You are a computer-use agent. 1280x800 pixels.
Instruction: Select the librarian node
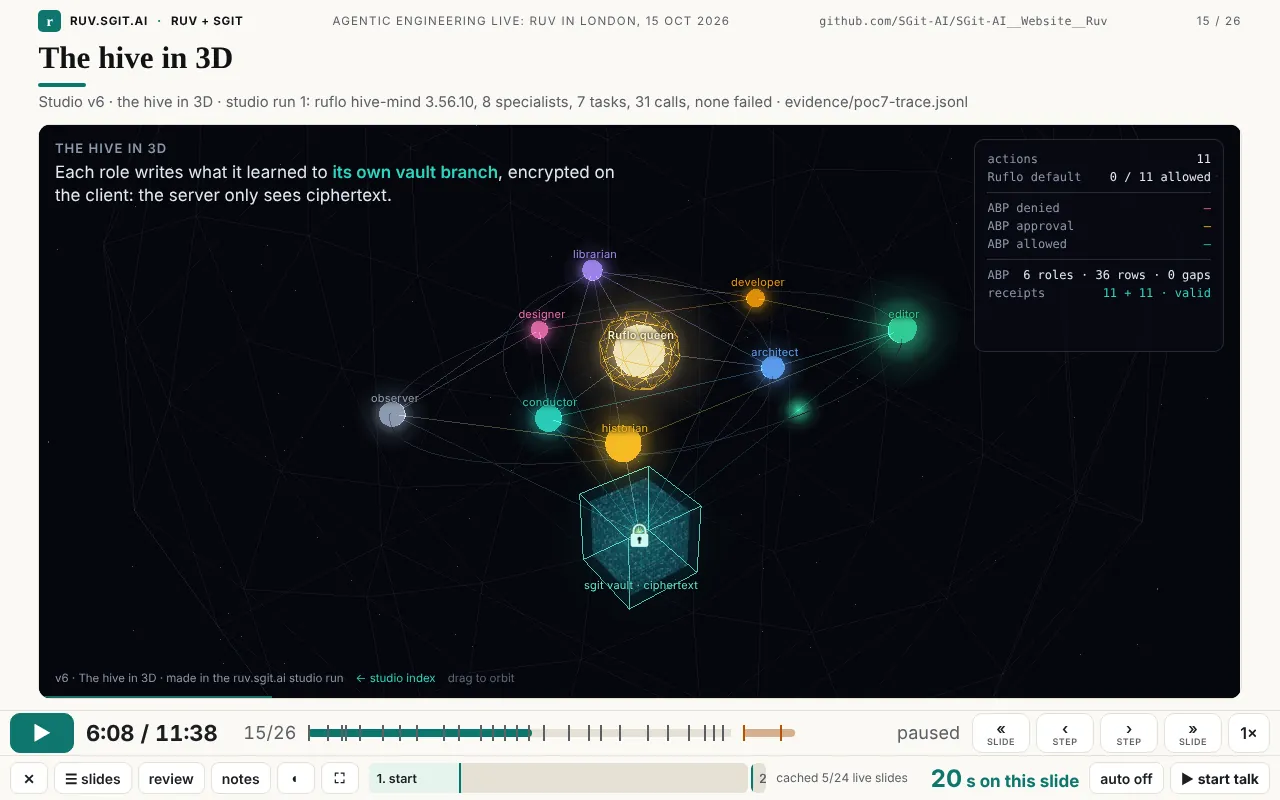click(593, 270)
